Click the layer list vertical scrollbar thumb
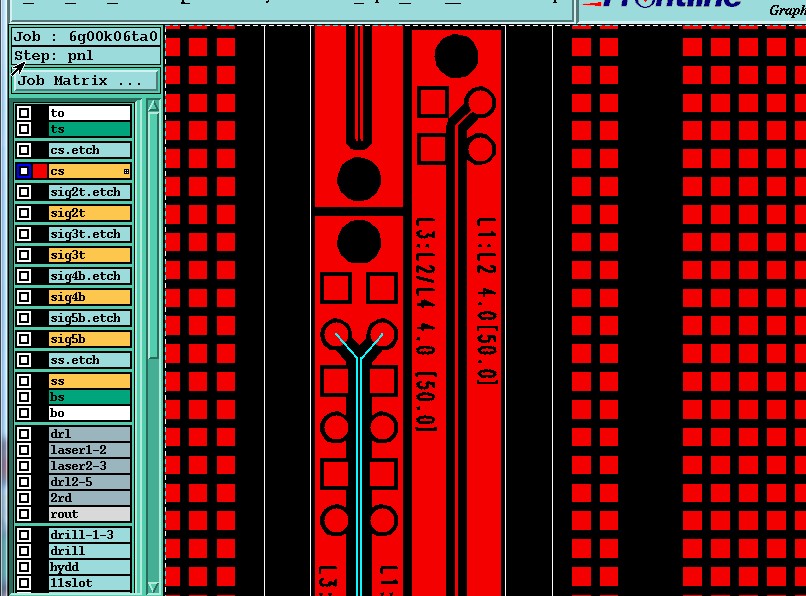 153,235
